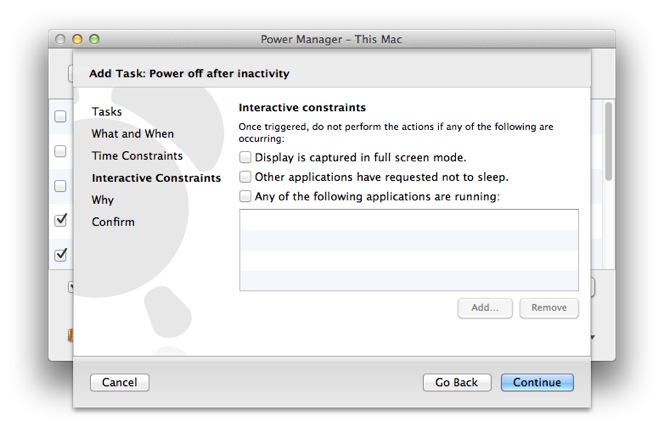The image size is (664, 428).
Task: Select What and When step
Action: coord(133,134)
